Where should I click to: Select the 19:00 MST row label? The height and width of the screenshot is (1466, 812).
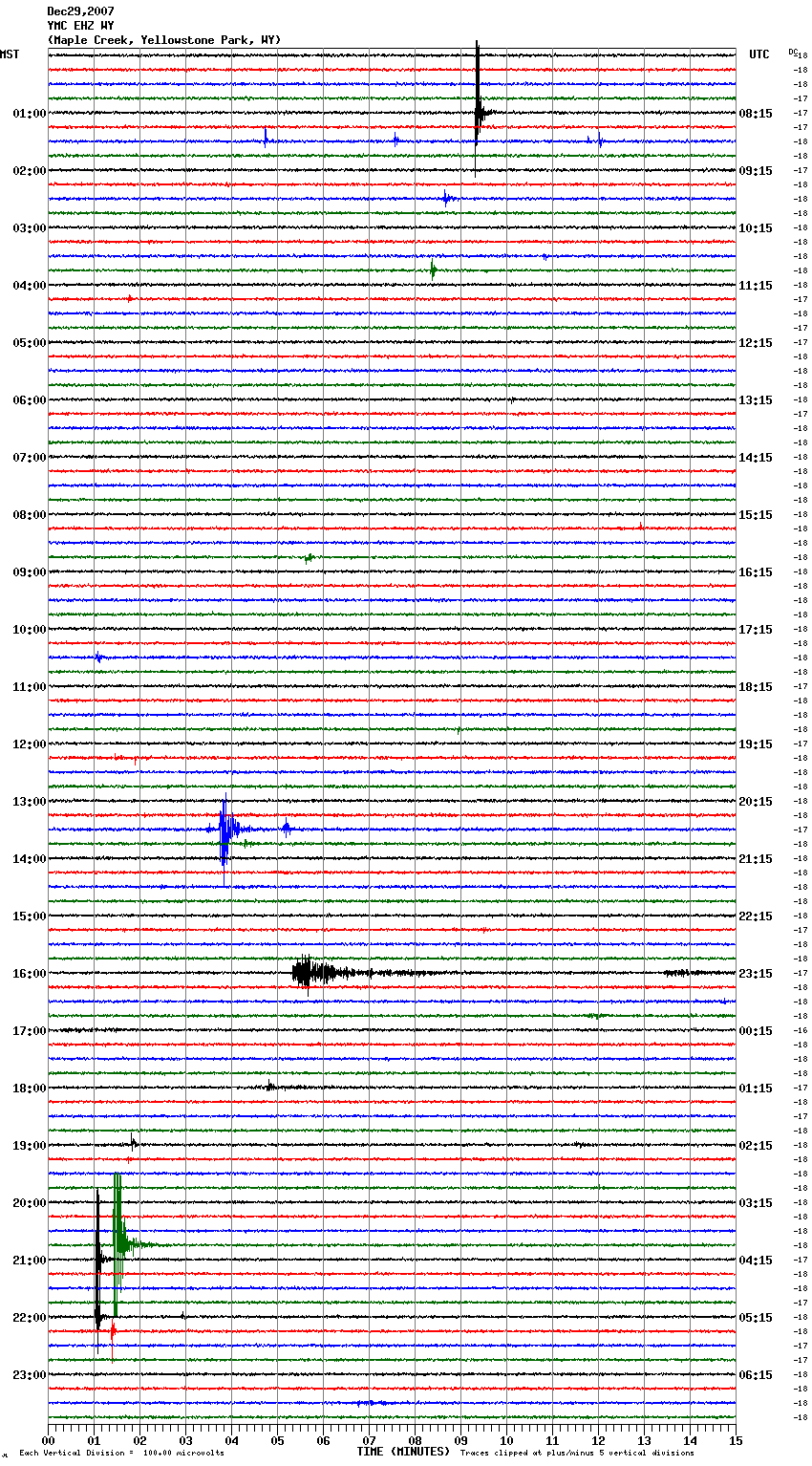(30, 1146)
